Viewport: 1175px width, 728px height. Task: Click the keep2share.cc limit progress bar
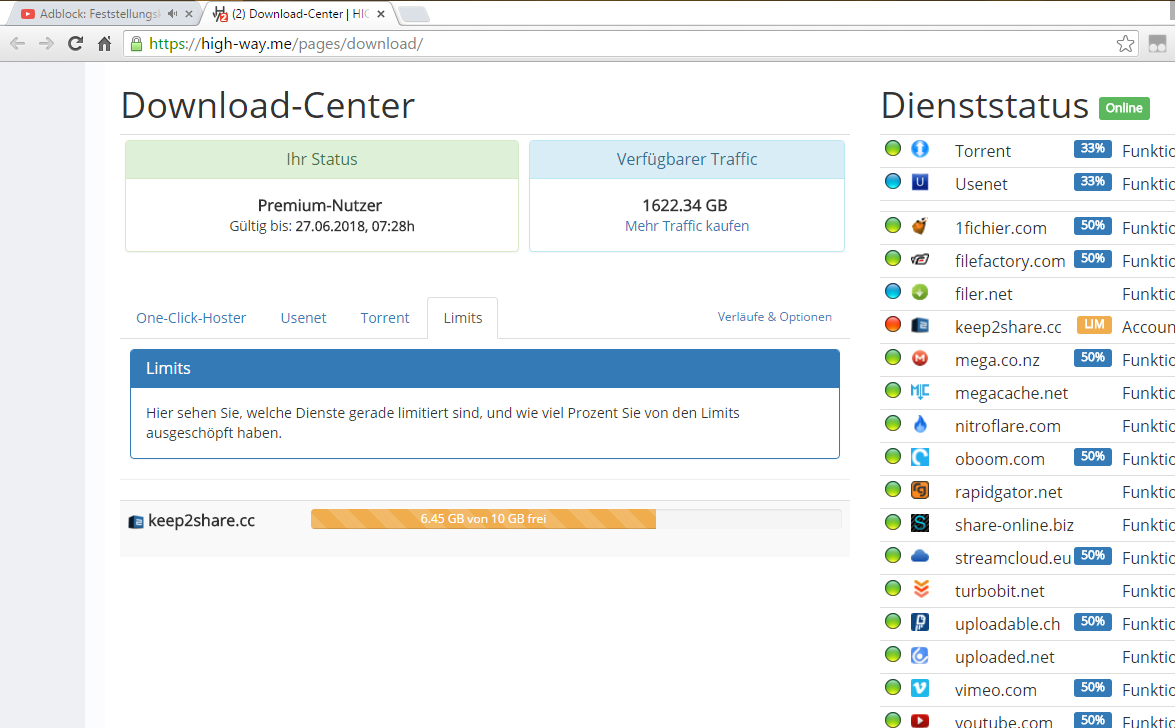pyautogui.click(x=575, y=519)
